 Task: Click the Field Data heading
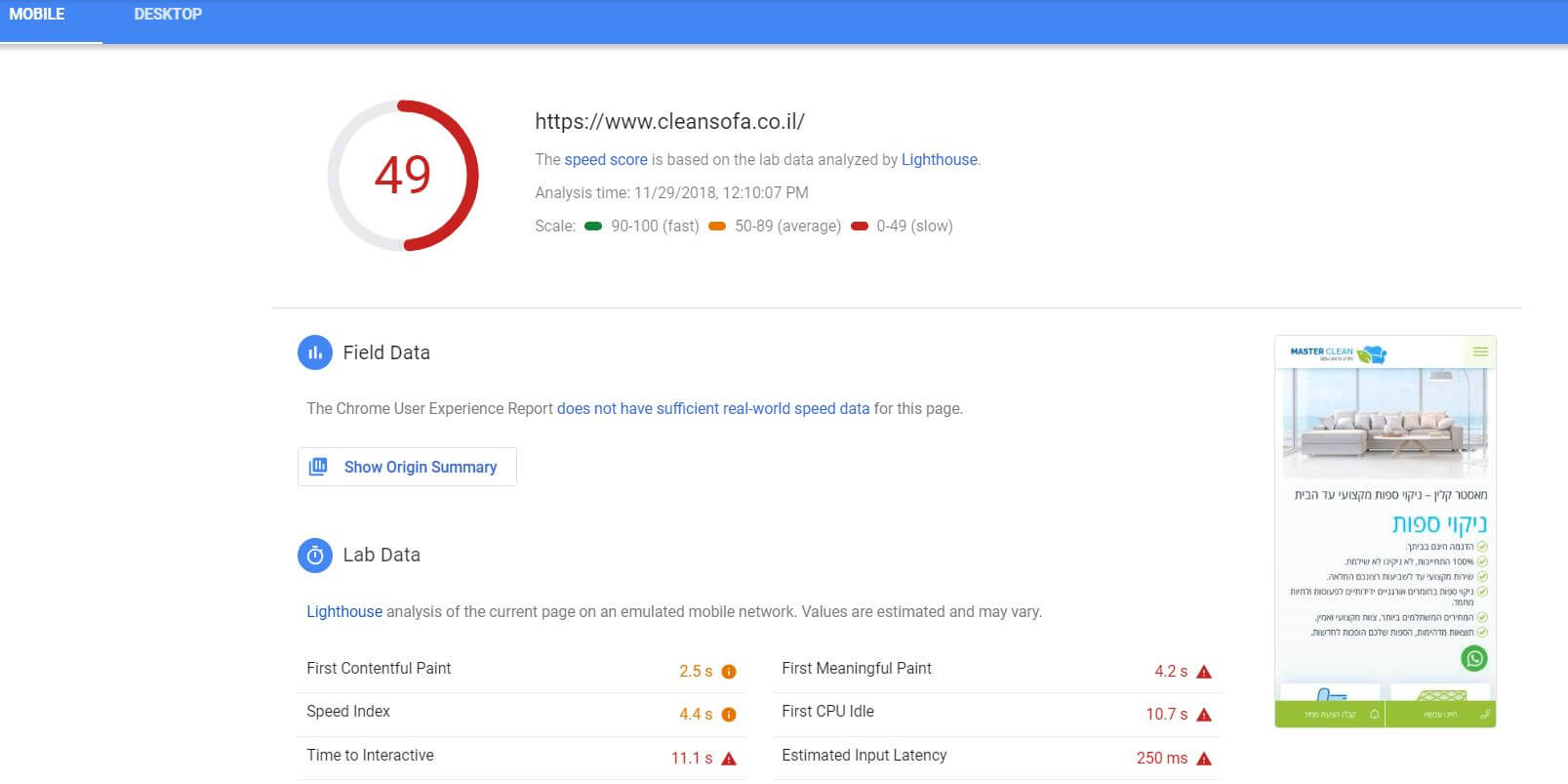pyautogui.click(x=386, y=352)
